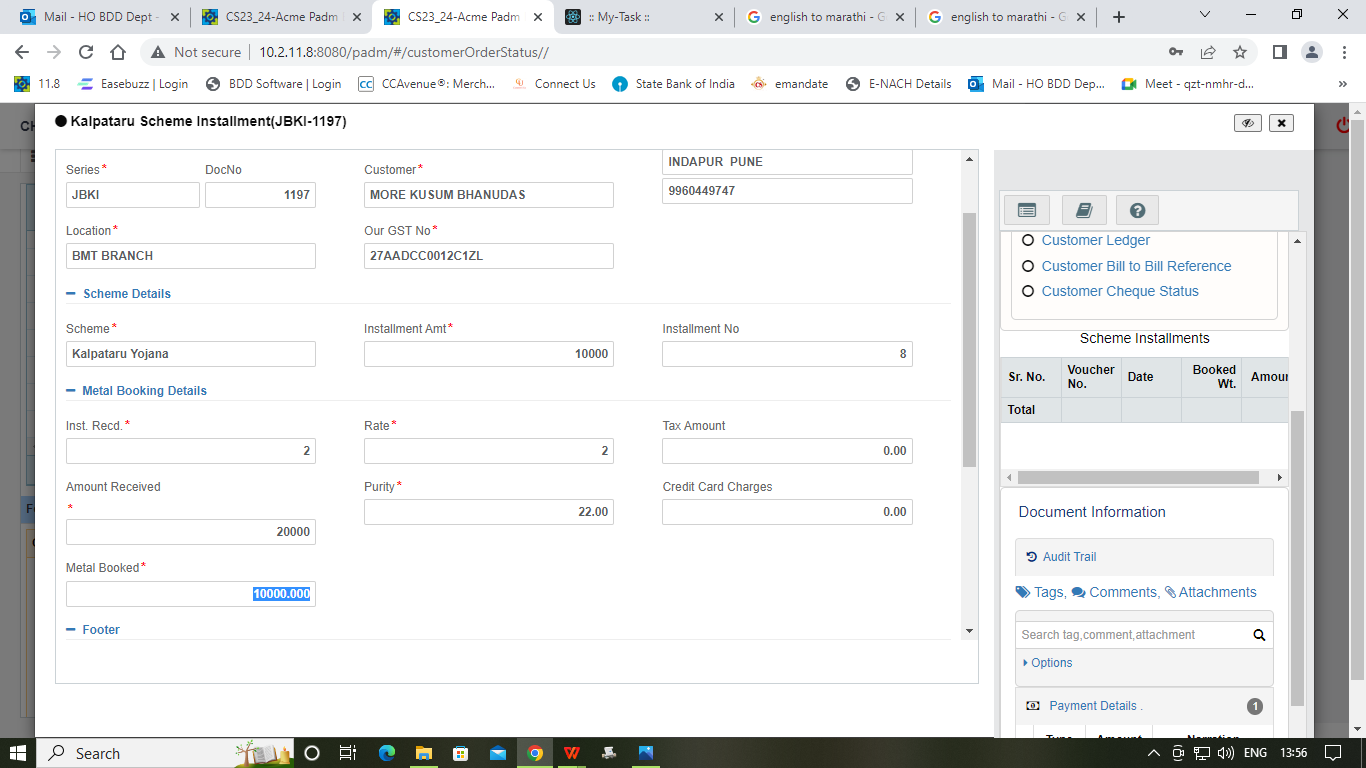The image size is (1366, 768).
Task: Open the Payment Details link
Action: tap(1093, 706)
